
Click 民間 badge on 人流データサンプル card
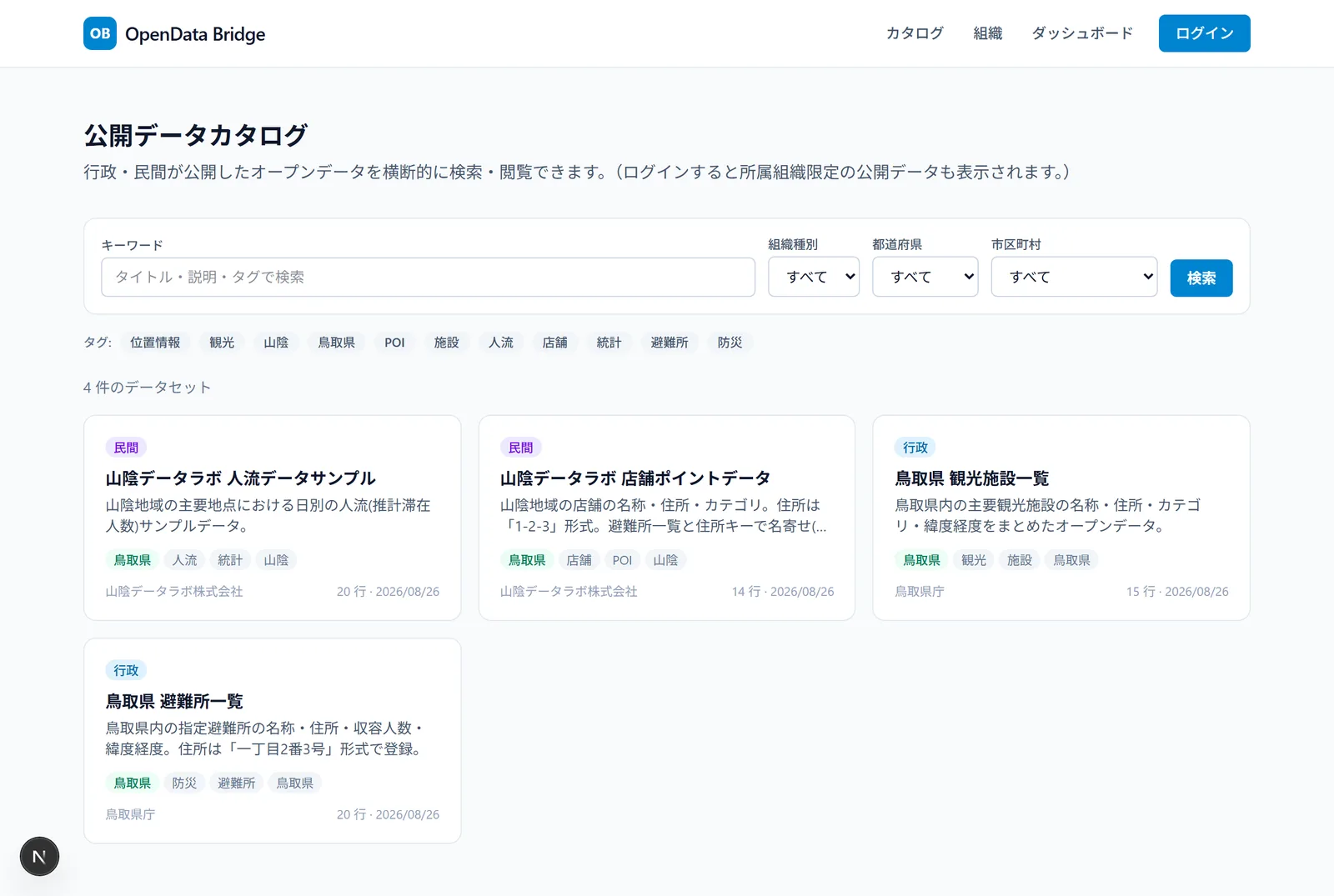126,448
